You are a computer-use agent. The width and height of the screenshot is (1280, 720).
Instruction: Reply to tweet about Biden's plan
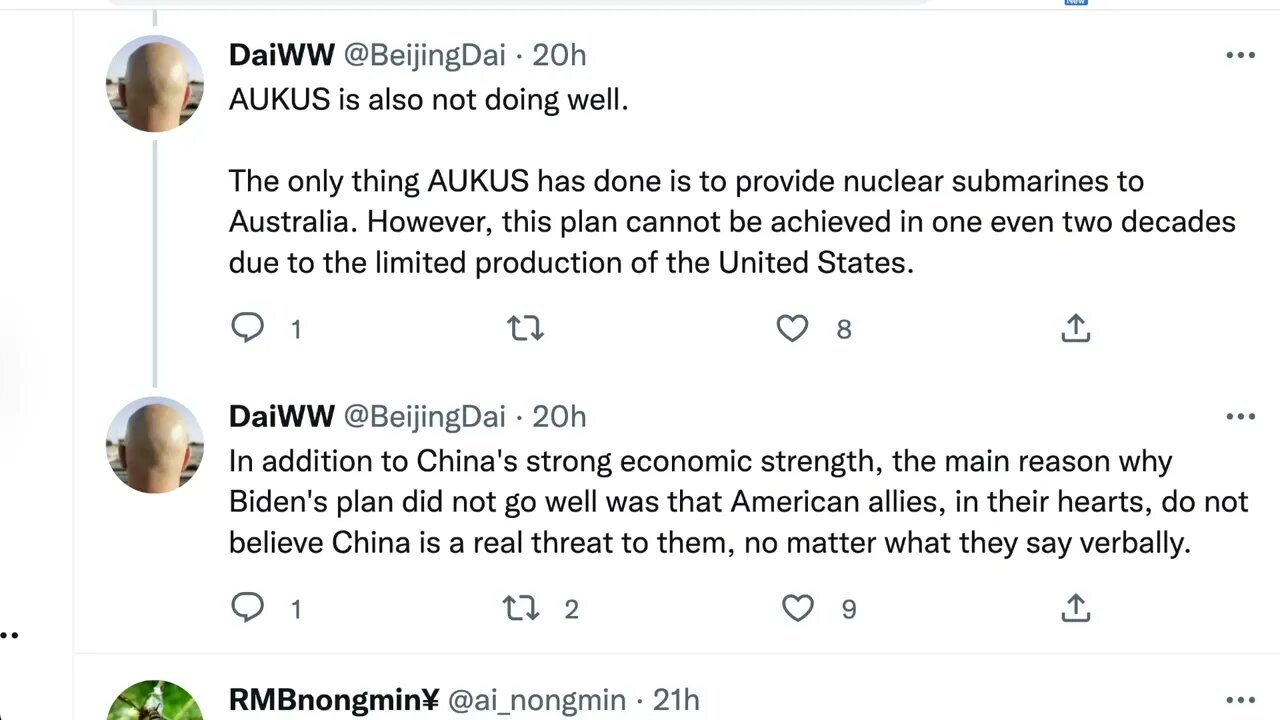(247, 608)
